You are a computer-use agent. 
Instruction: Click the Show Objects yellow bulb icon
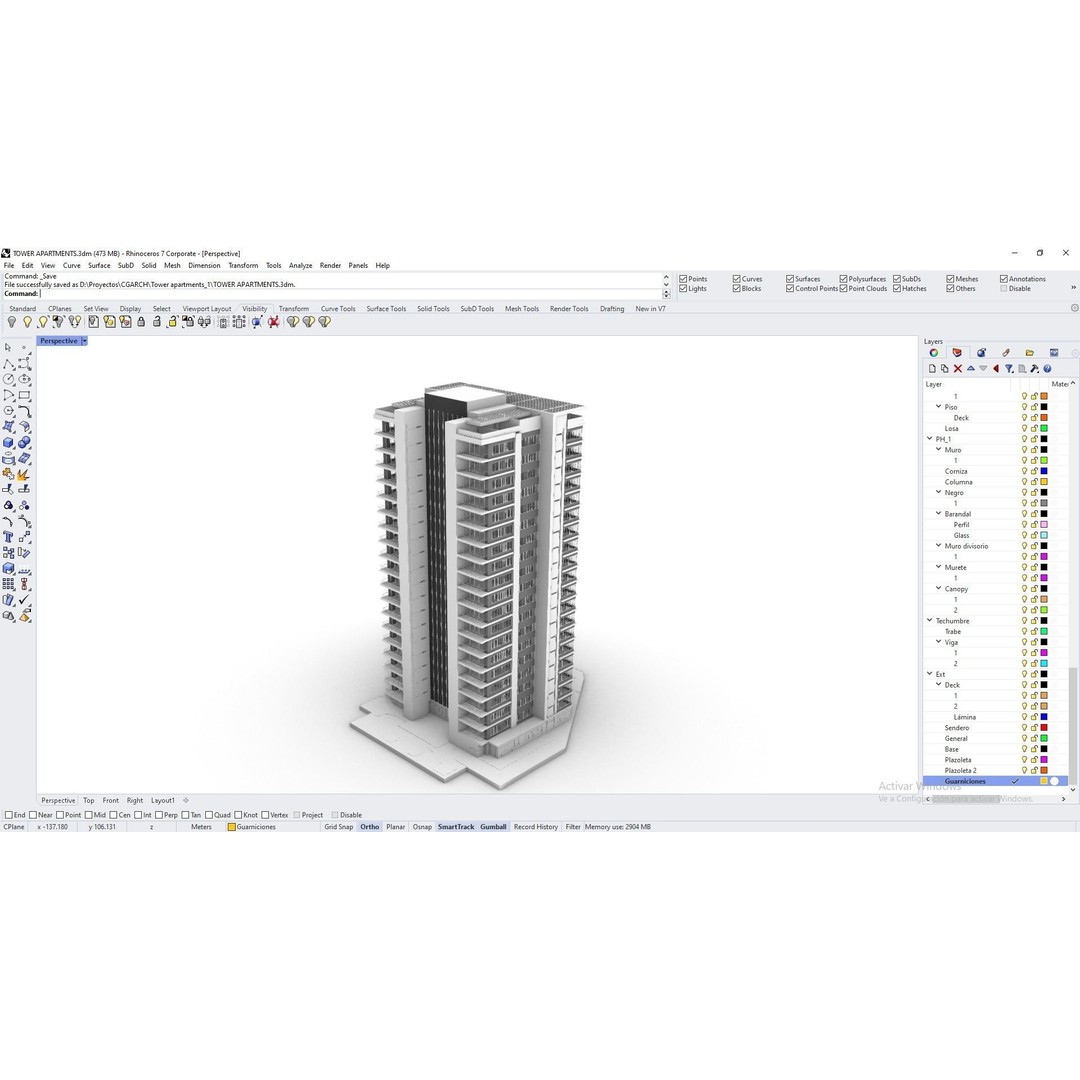[28, 322]
